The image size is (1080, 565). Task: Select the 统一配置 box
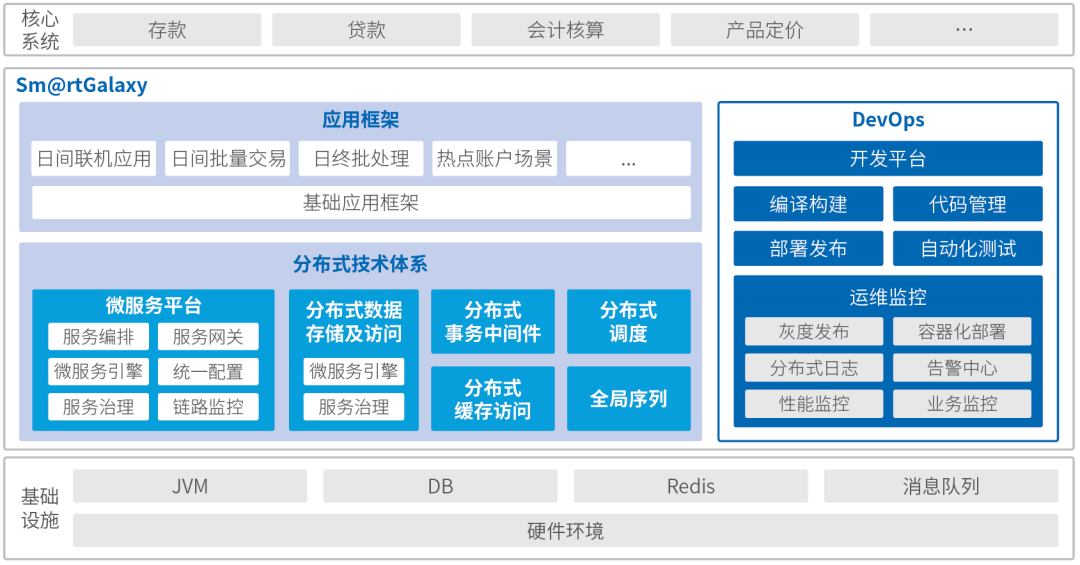[x=208, y=372]
